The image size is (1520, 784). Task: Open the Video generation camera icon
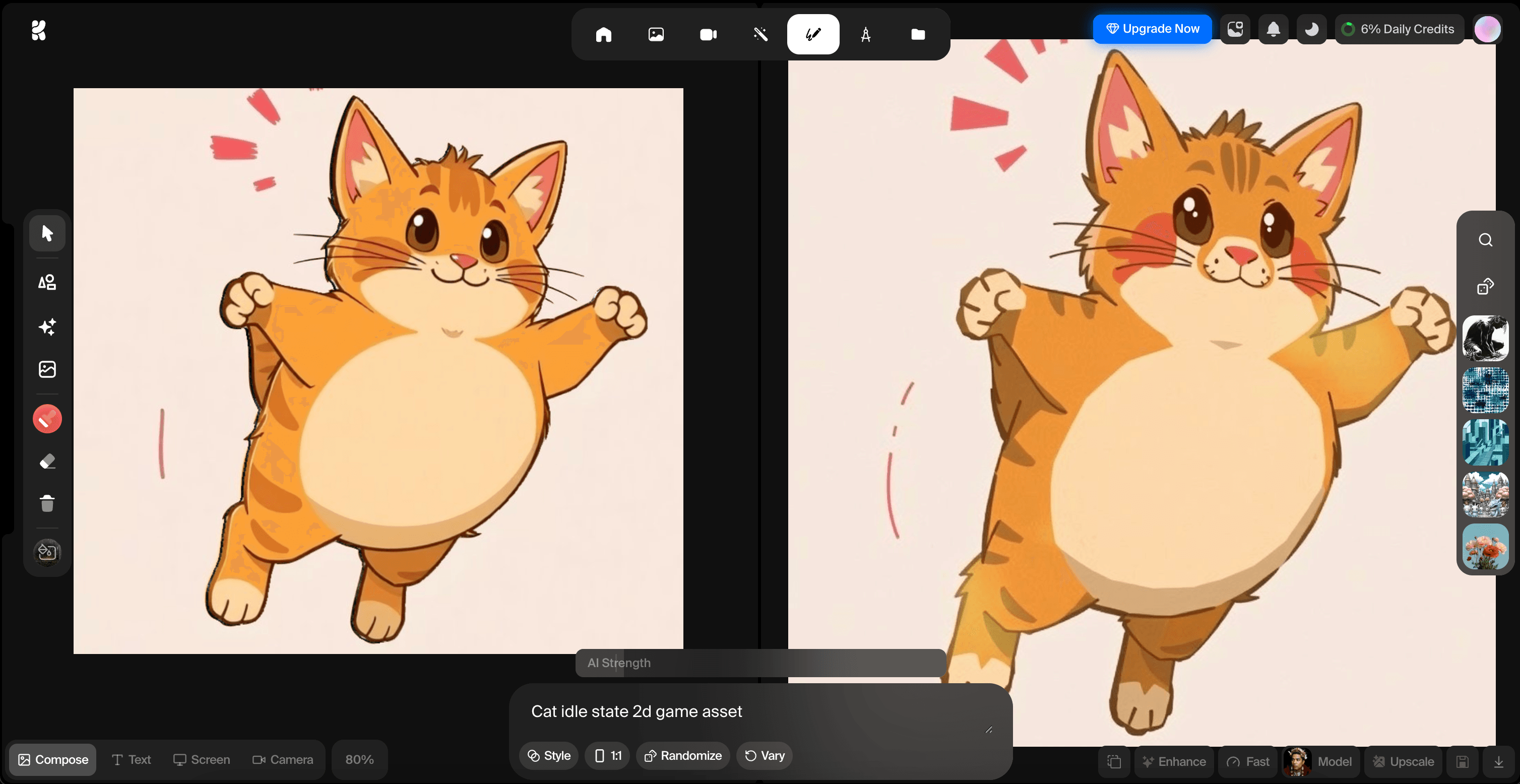[708, 34]
